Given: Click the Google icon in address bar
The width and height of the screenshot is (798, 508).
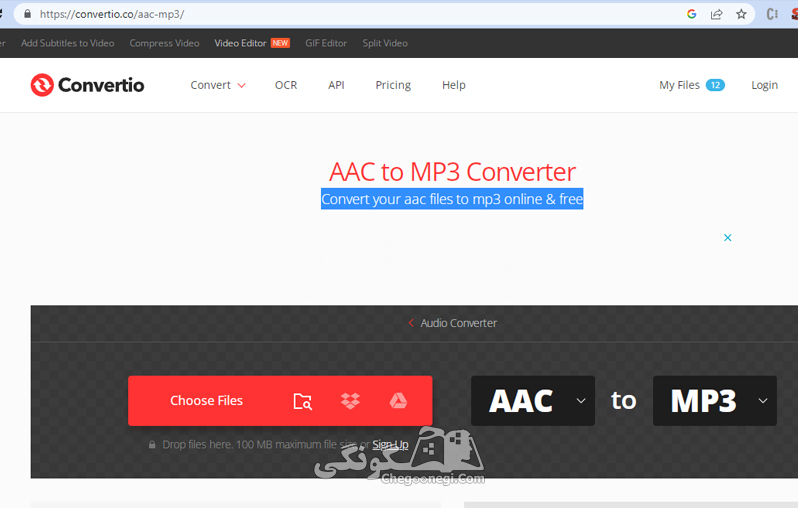Looking at the screenshot, I should (691, 14).
